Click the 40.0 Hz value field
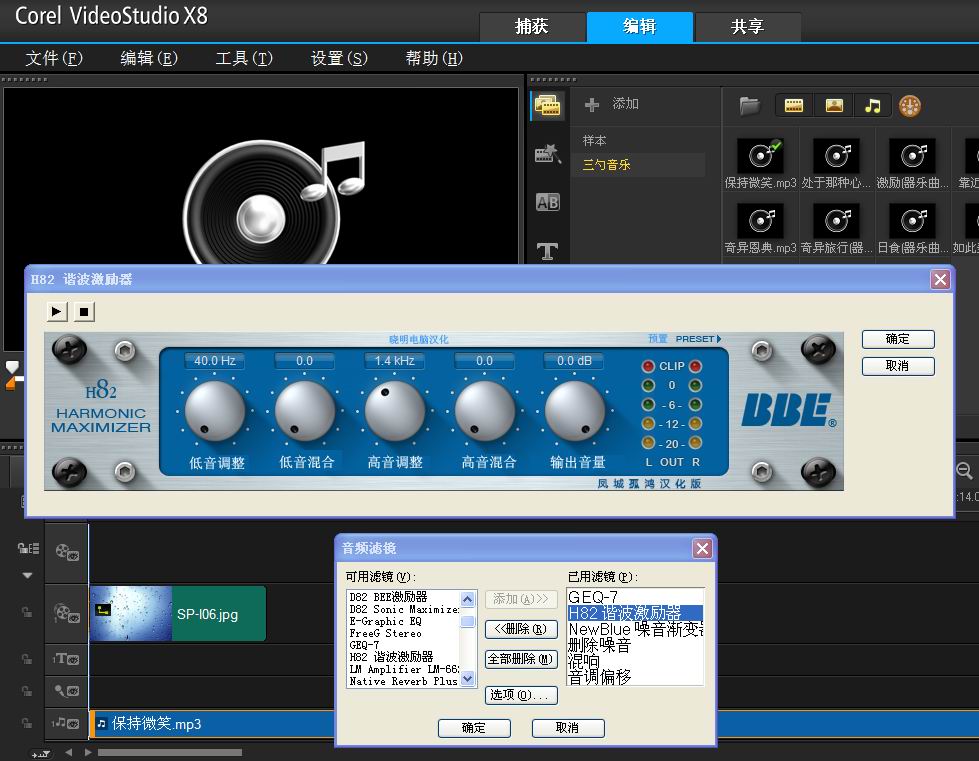This screenshot has height=761, width=979. tap(215, 360)
